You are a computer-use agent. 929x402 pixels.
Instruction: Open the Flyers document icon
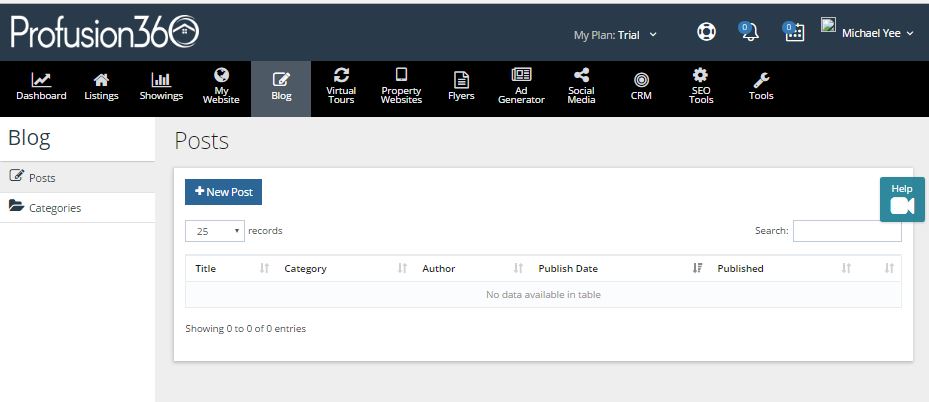point(462,79)
